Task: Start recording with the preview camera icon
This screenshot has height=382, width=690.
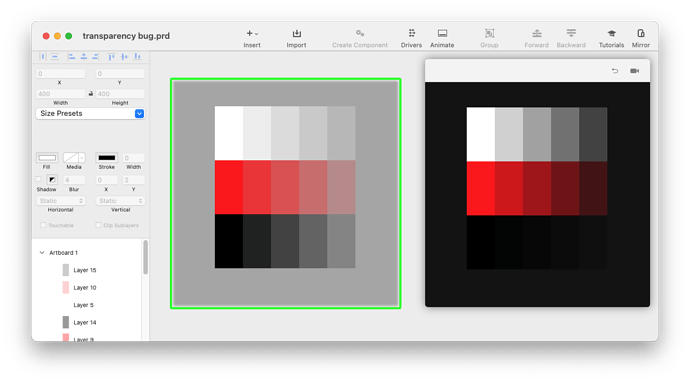Action: [635, 71]
